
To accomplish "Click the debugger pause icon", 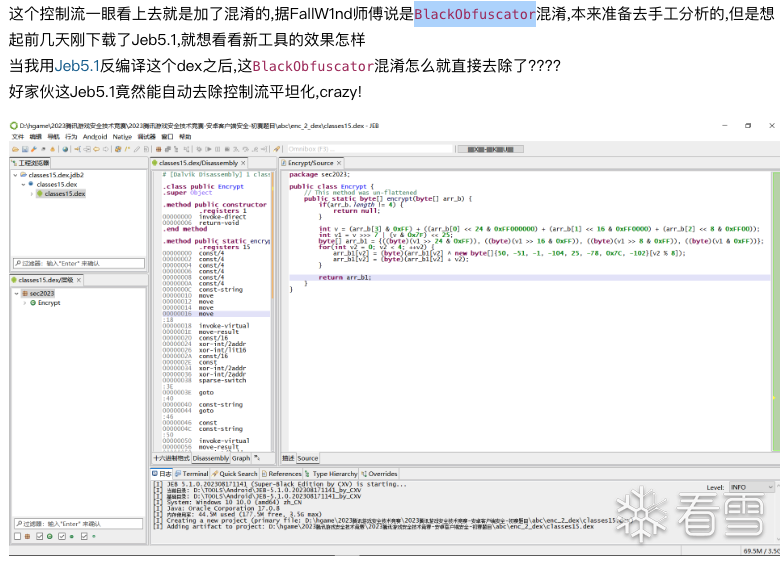I will [x=217, y=149].
